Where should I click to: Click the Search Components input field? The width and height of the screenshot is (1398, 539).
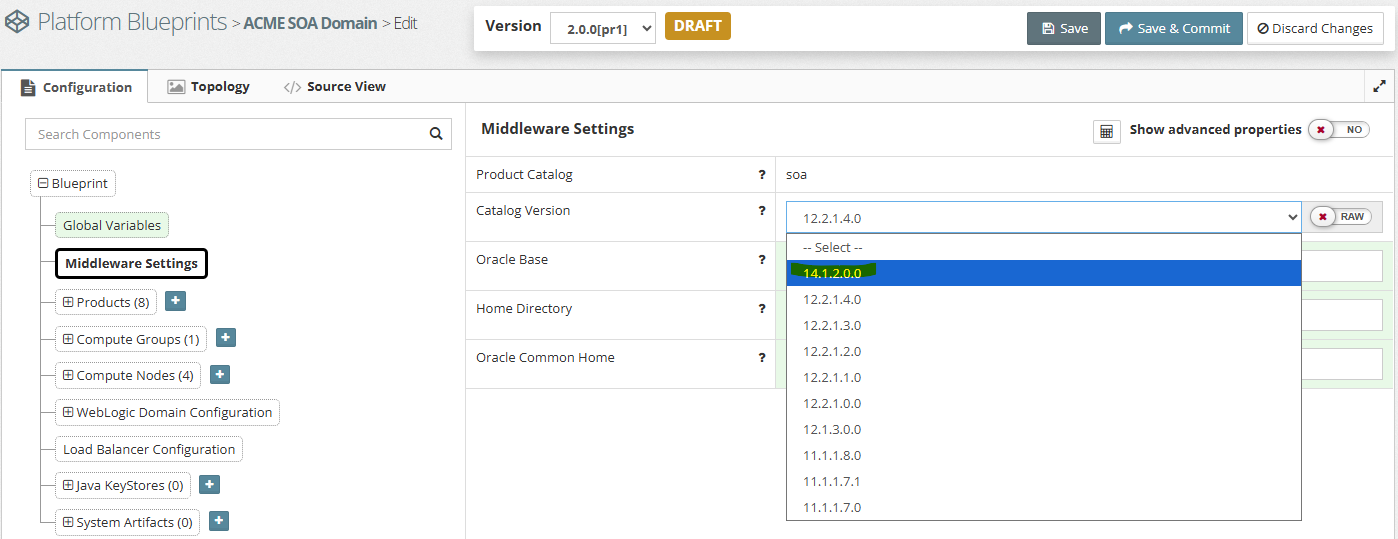click(x=225, y=134)
